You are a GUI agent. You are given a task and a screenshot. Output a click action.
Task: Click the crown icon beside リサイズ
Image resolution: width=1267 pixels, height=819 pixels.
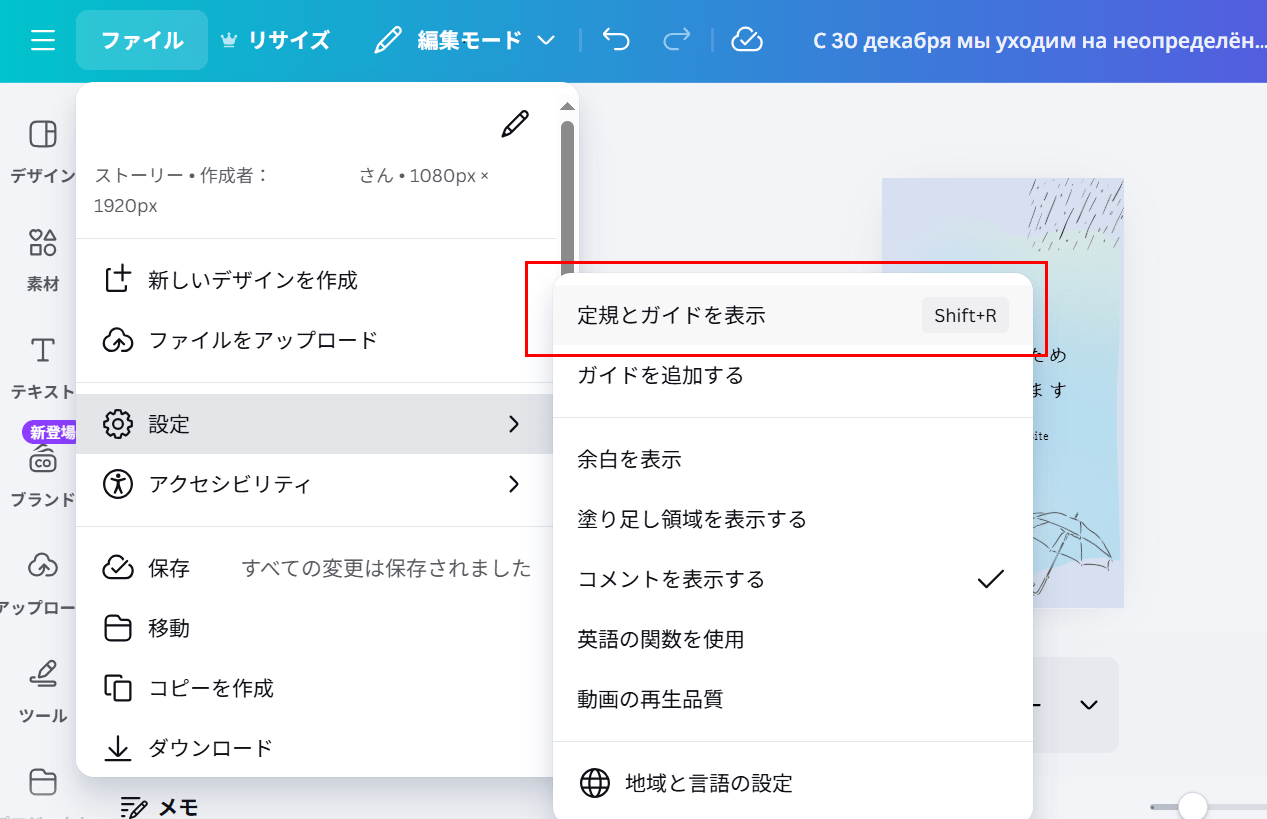pos(229,41)
